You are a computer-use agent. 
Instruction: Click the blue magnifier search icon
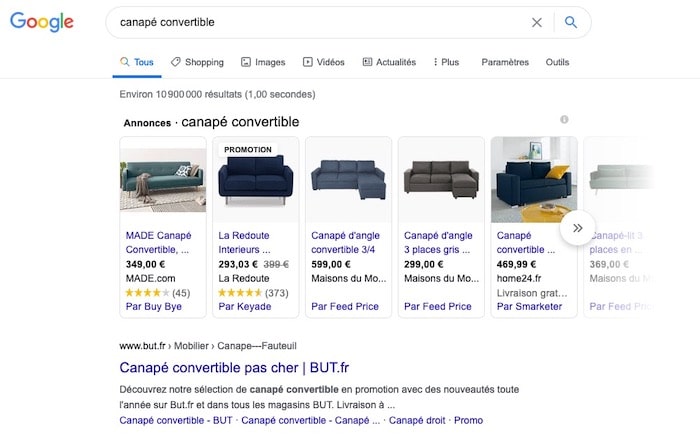(x=571, y=22)
